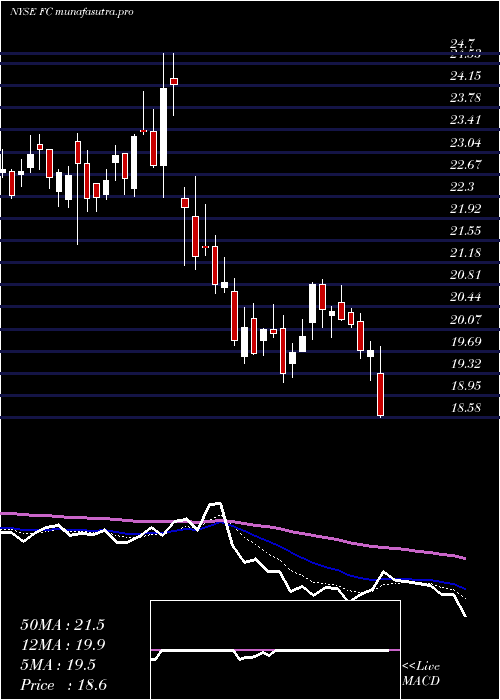The height and width of the screenshot is (700, 500).
Task: Click the 21.18 horizontal grid line
Action: click(250, 262)
